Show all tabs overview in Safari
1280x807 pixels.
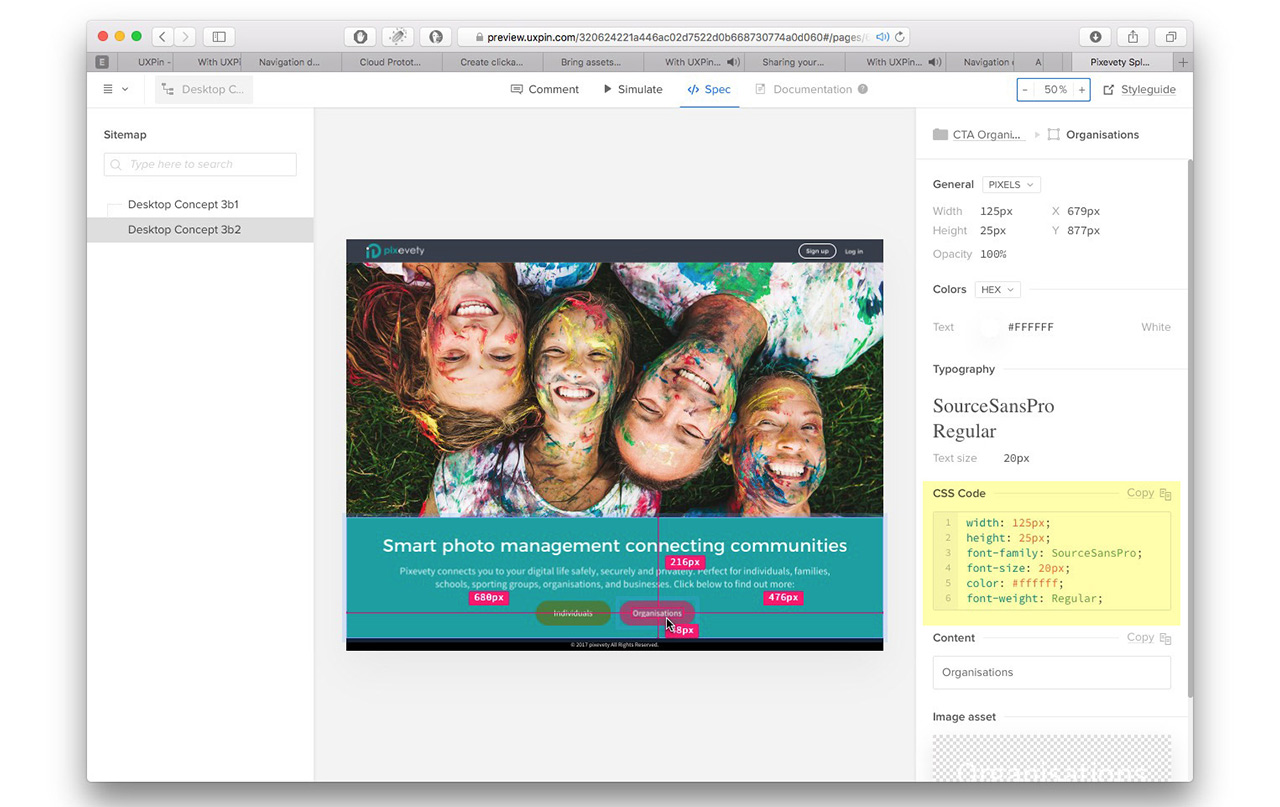(x=1170, y=37)
